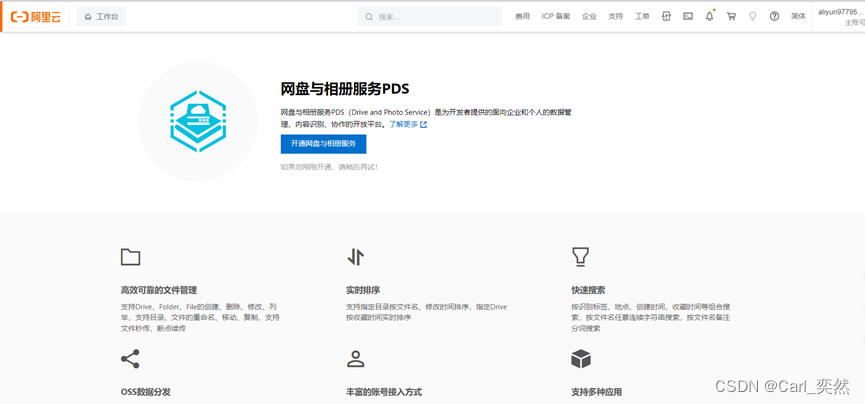Click the API code bracket icon
Screen dimensions: 865x404
666,17
